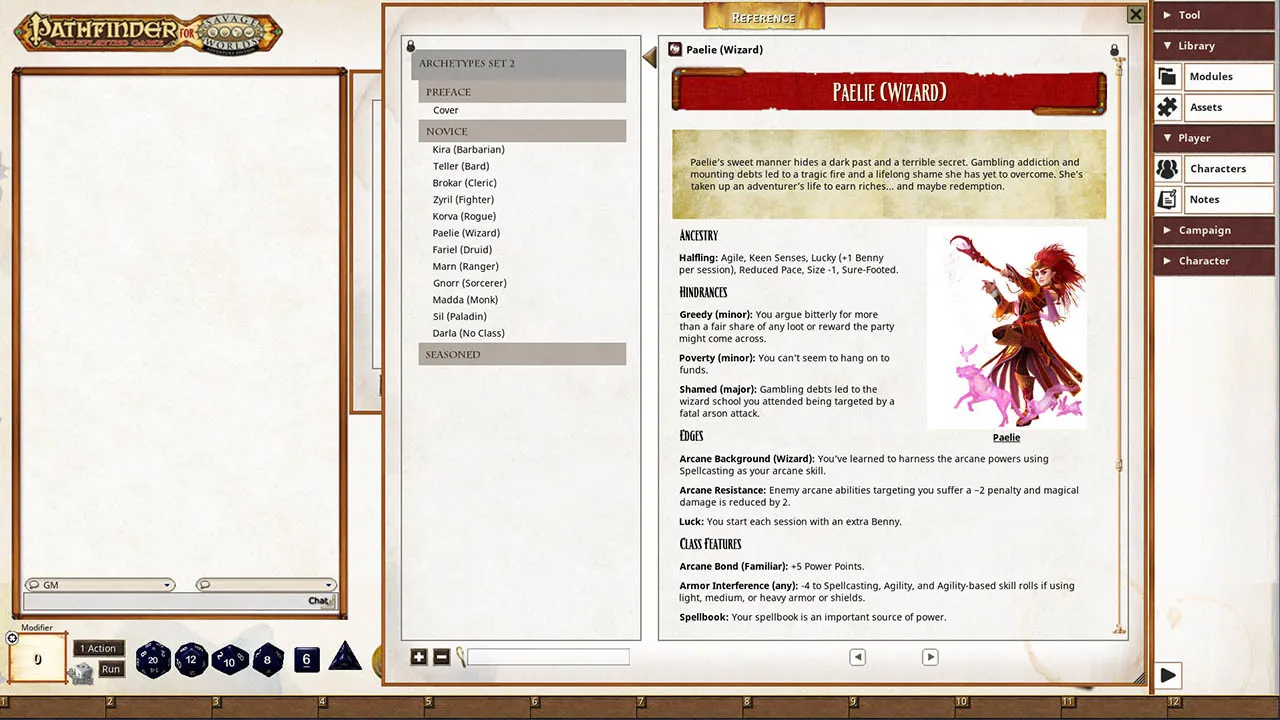Toggle the 1 Action button

[x=99, y=648]
